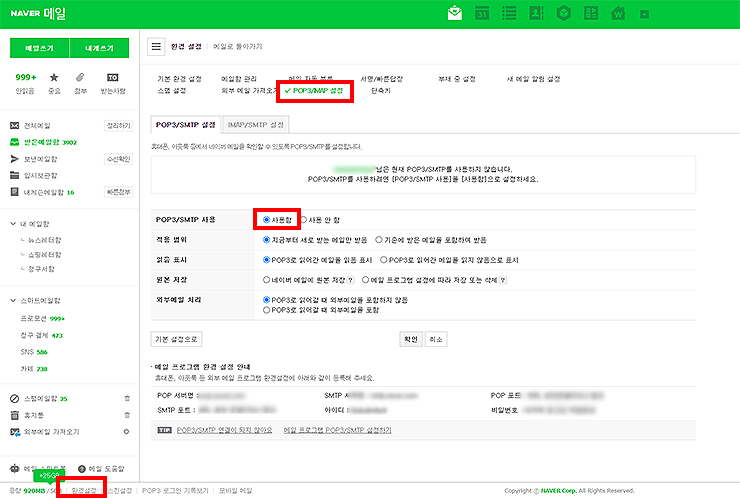
Task: Open POP3/SMTP 연결이 되지 않아요 link
Action: [x=225, y=430]
